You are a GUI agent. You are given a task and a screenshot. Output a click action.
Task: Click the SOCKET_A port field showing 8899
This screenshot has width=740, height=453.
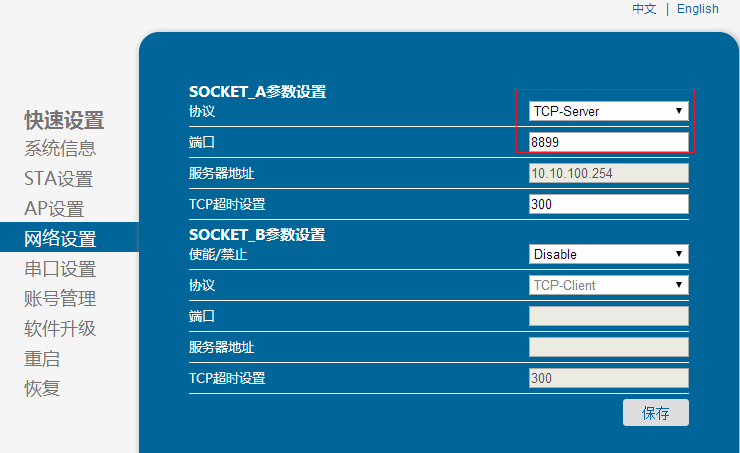[x=608, y=142]
